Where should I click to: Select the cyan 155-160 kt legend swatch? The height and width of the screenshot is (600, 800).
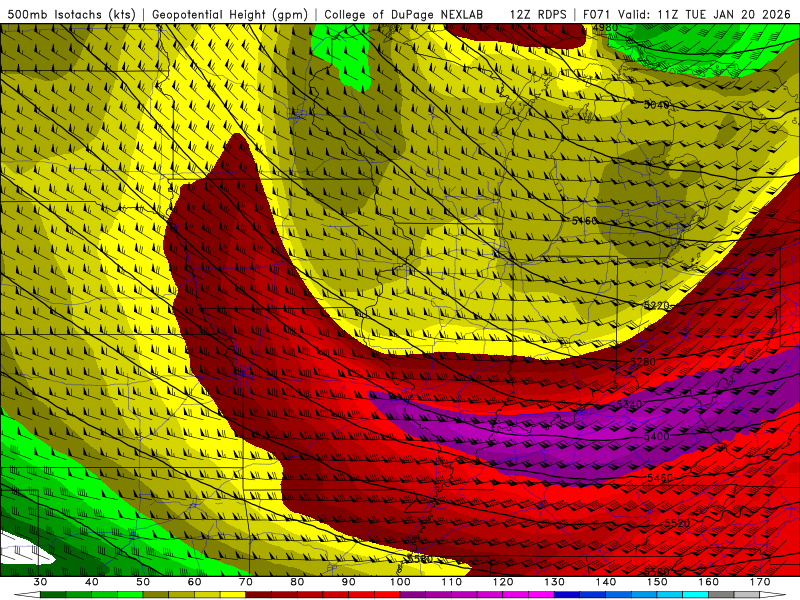click(x=696, y=595)
